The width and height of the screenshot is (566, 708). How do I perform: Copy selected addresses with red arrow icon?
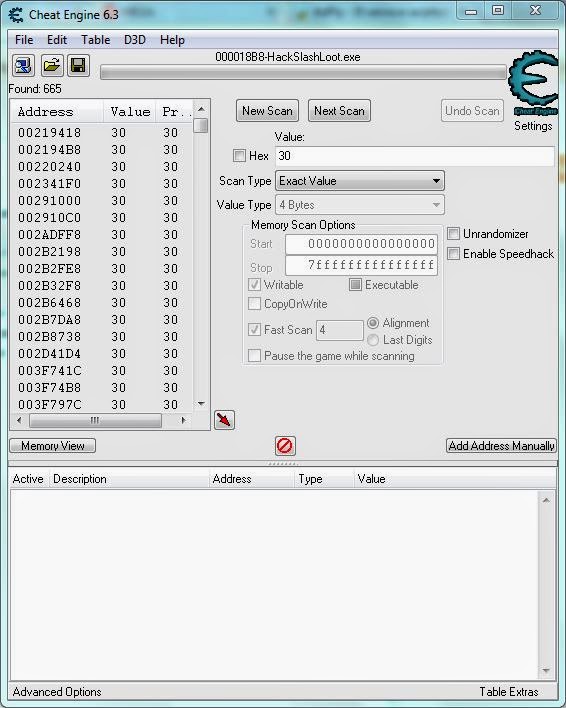click(x=224, y=420)
